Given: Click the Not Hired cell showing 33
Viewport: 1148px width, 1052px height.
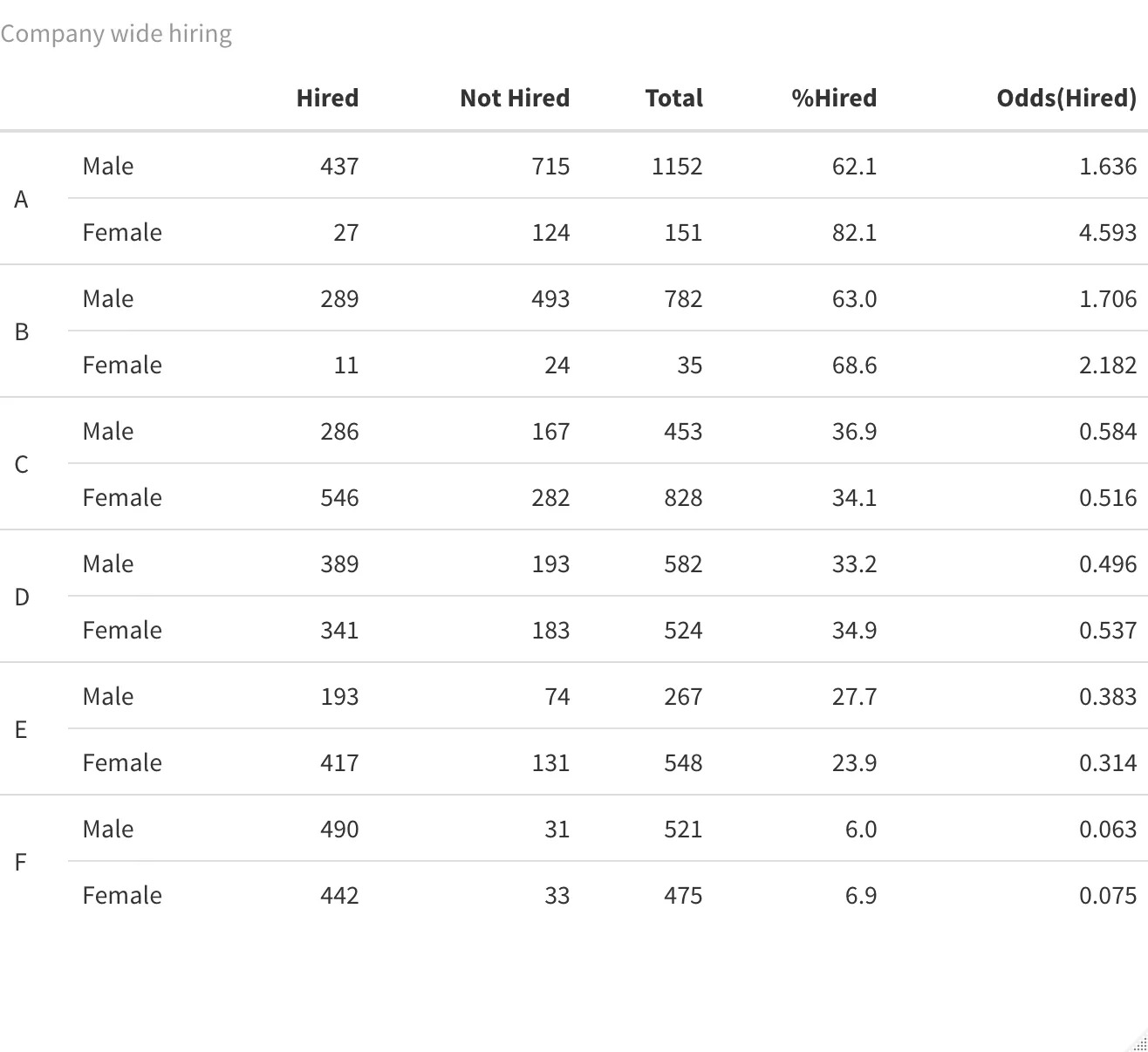Looking at the screenshot, I should pyautogui.click(x=557, y=896).
